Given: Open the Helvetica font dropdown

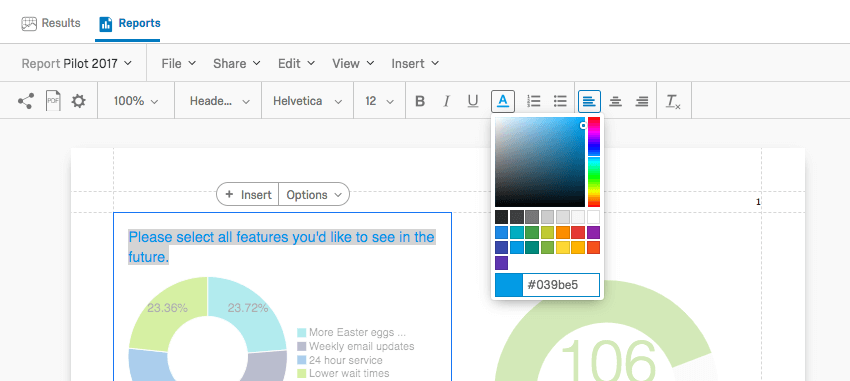Looking at the screenshot, I should [307, 101].
